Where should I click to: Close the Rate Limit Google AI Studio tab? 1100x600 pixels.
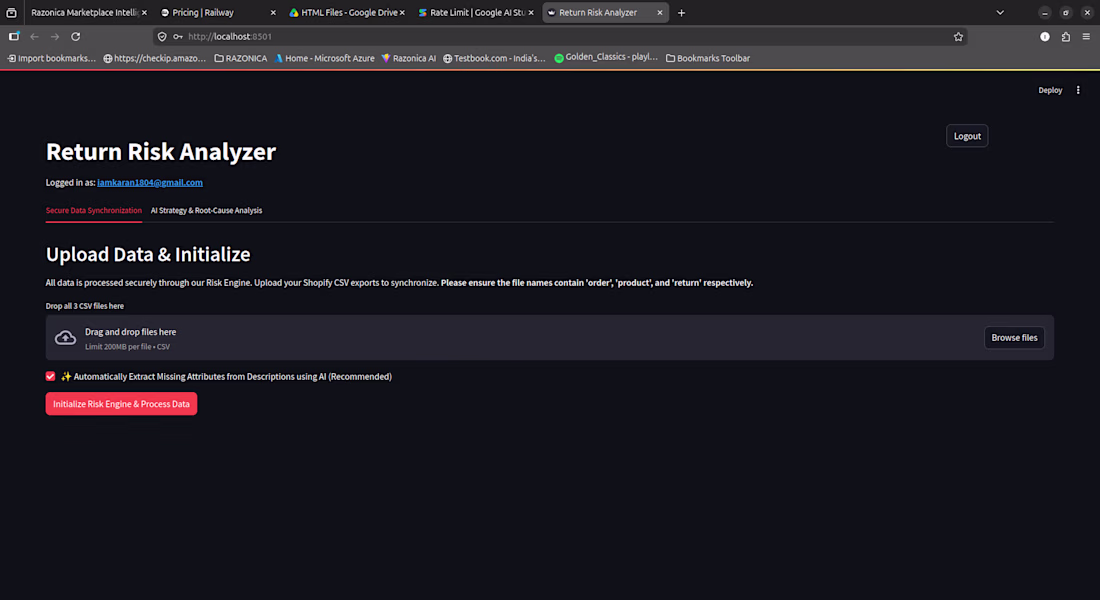530,13
